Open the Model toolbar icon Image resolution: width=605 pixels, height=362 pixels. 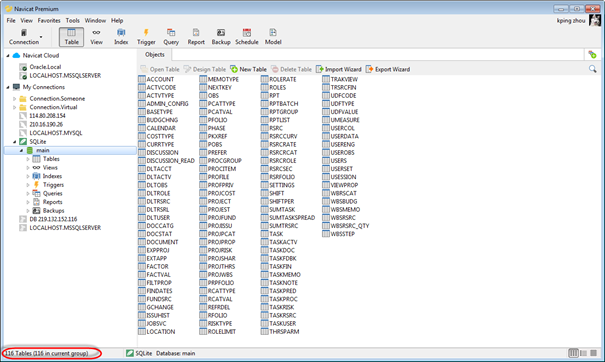[273, 37]
